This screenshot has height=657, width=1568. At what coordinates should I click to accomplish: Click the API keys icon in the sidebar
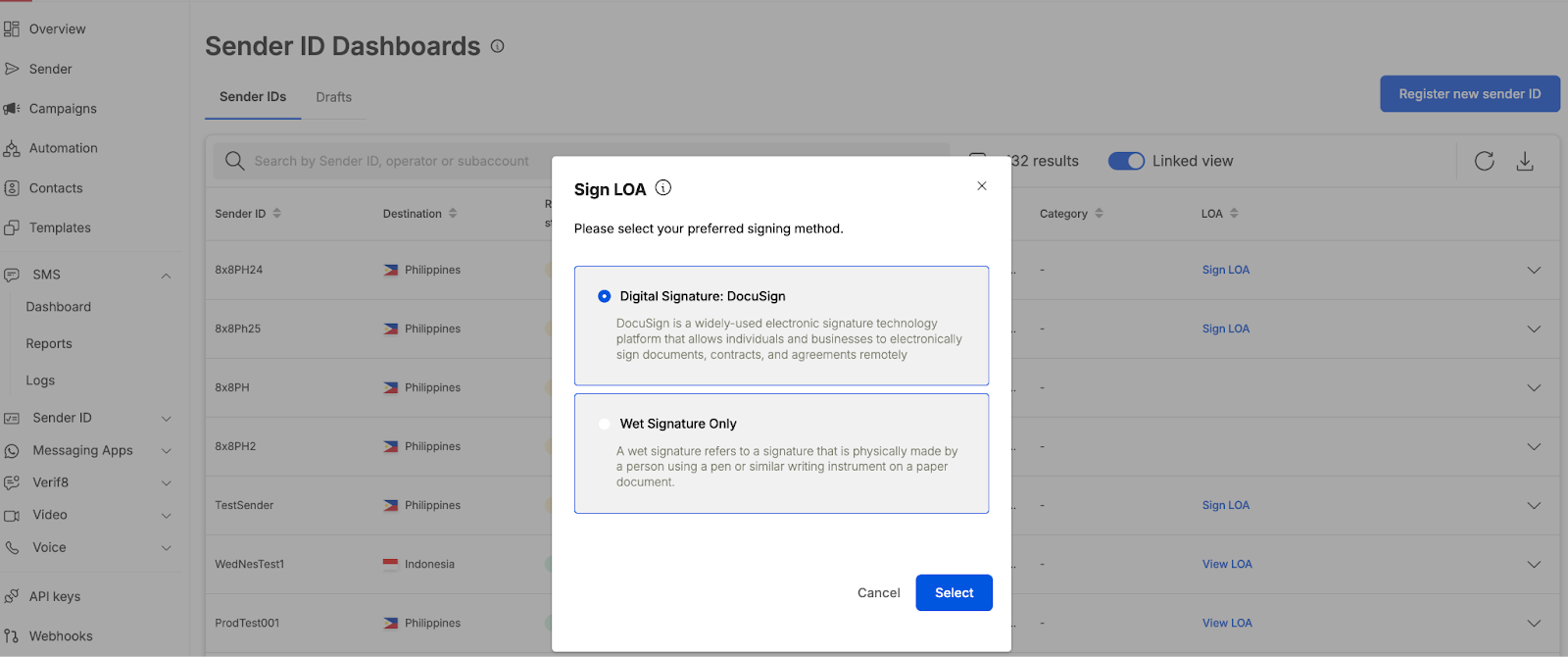click(x=12, y=596)
